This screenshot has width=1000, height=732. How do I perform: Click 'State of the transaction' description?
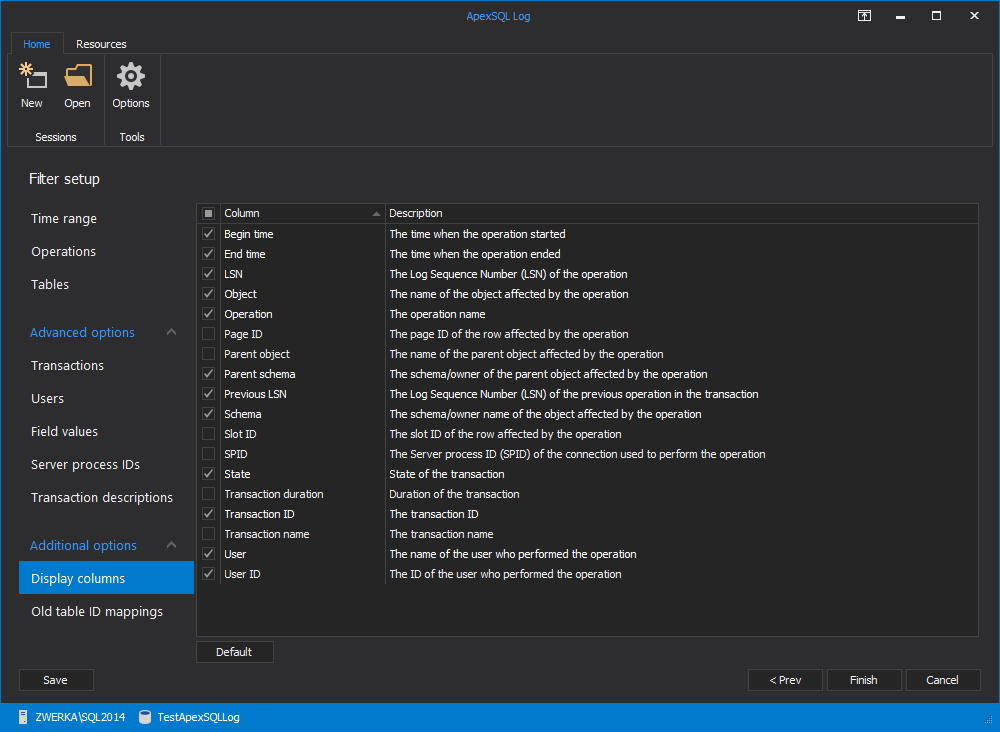[446, 474]
